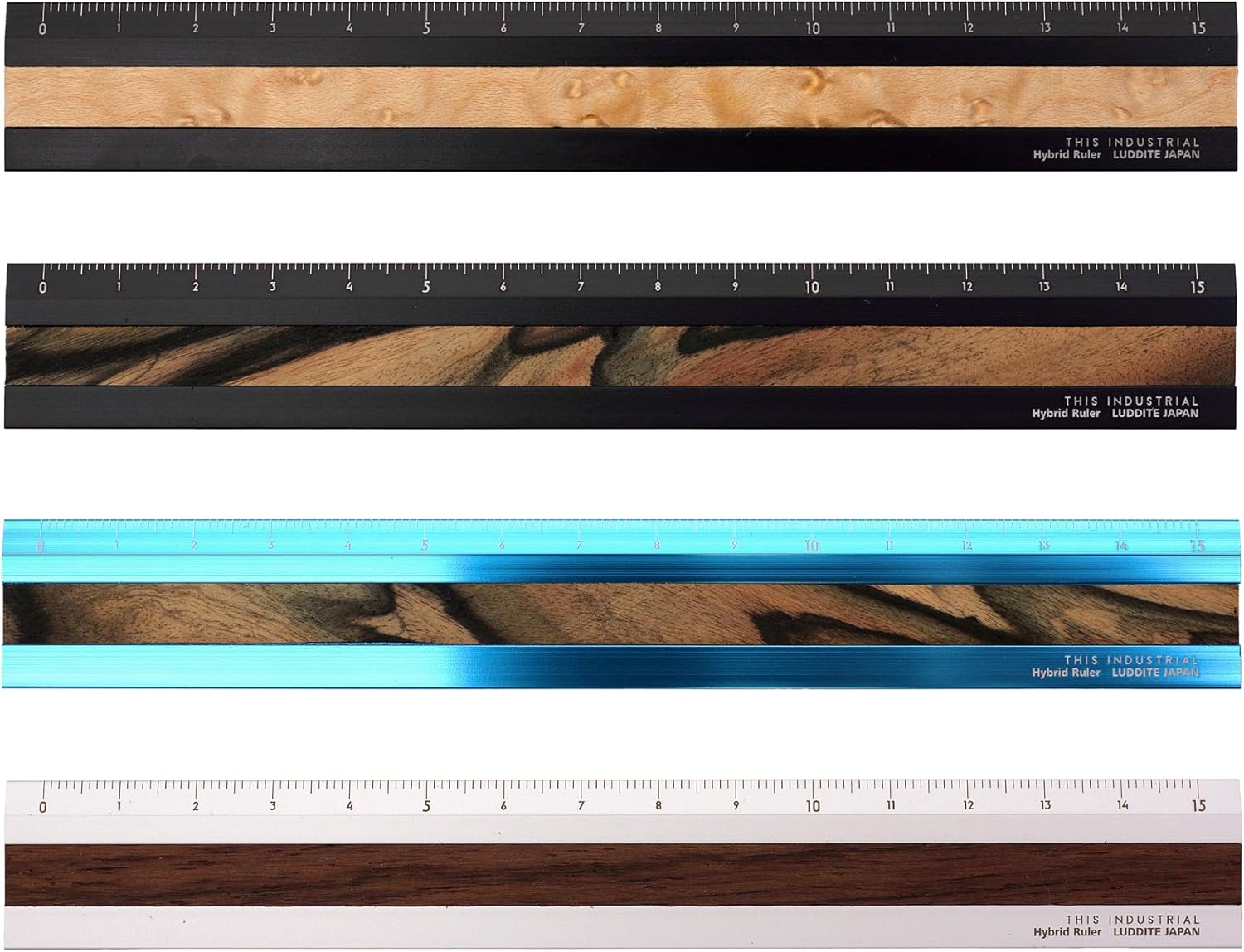The height and width of the screenshot is (952, 1244).
Task: Click the number 15 on the top black ruler
Action: click(x=1198, y=28)
